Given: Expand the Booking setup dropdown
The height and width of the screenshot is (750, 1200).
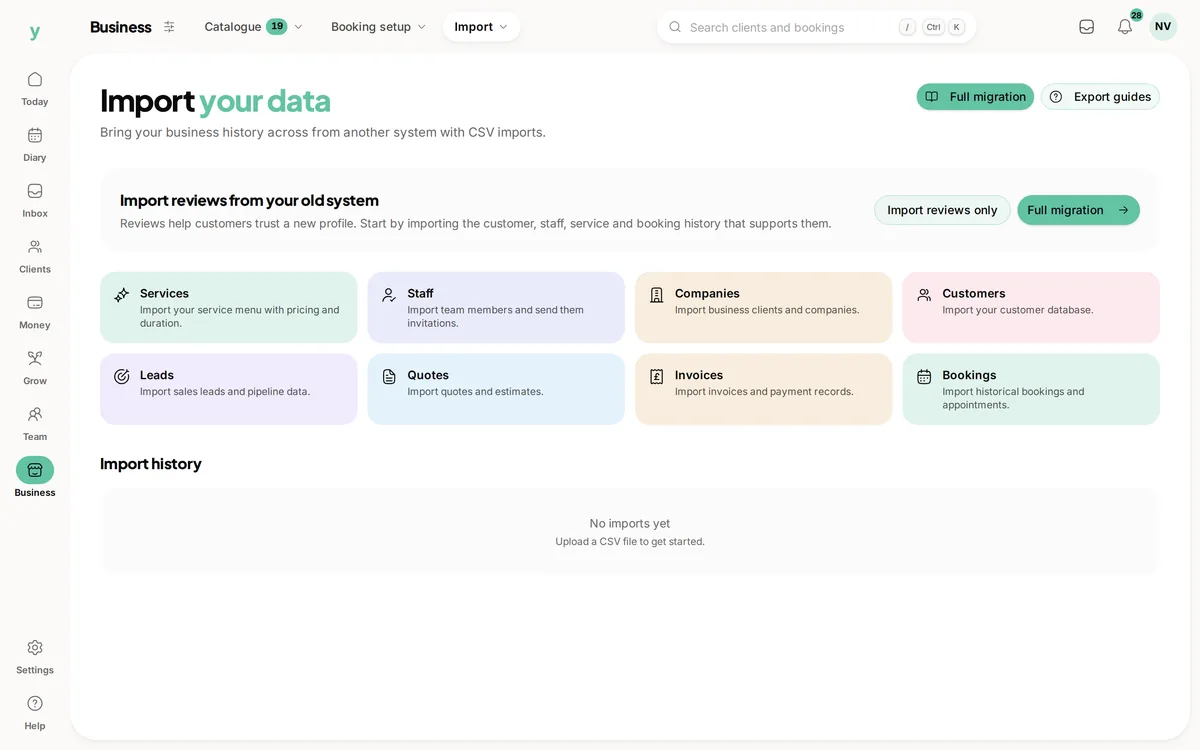Looking at the screenshot, I should point(379,27).
